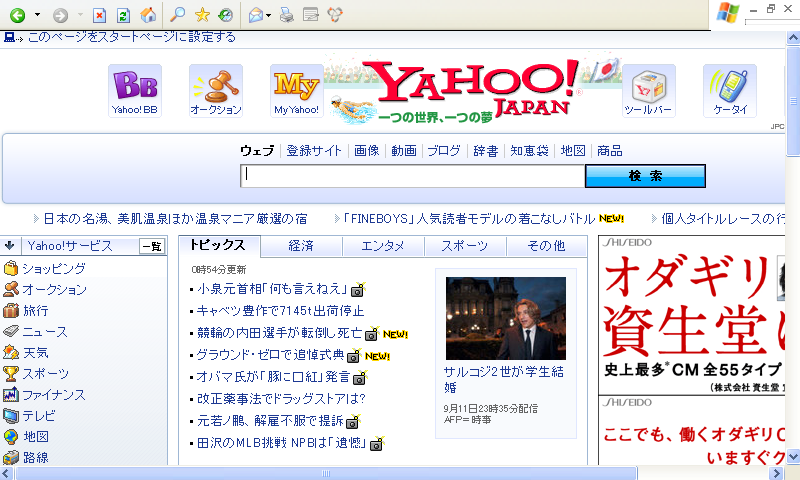Select the 画像 search tab
800x480 pixels.
(367, 150)
